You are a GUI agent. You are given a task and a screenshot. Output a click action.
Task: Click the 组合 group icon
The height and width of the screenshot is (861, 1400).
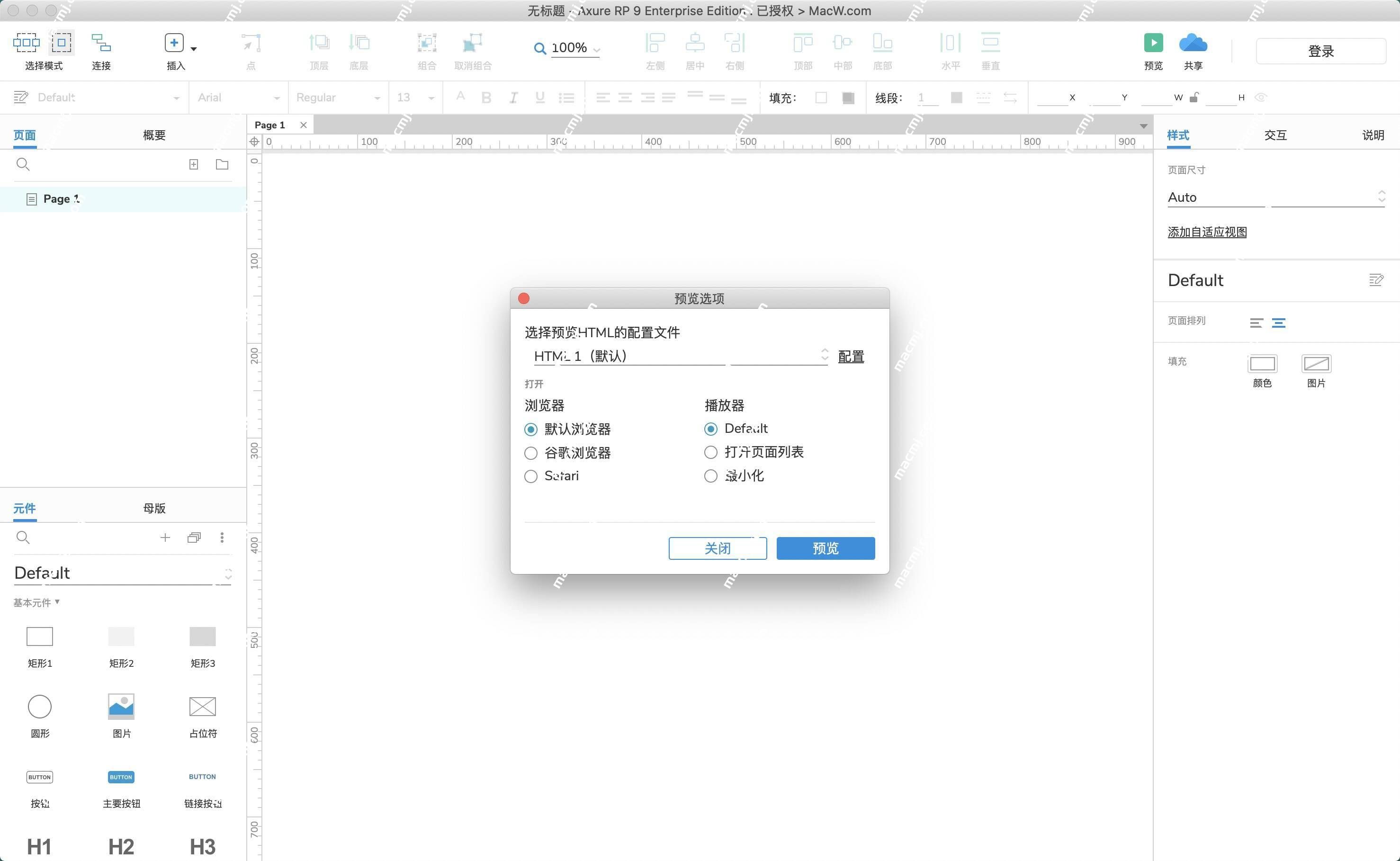click(x=427, y=43)
